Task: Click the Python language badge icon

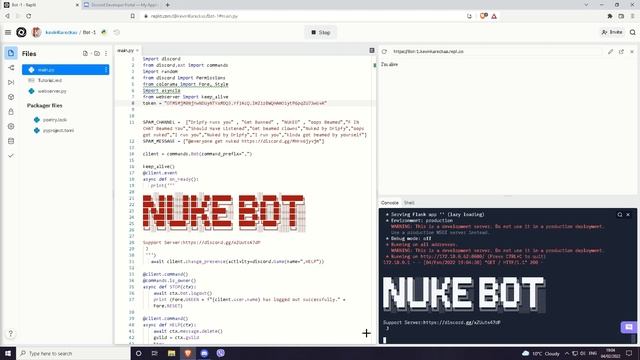Action: pyautogui.click(x=104, y=32)
